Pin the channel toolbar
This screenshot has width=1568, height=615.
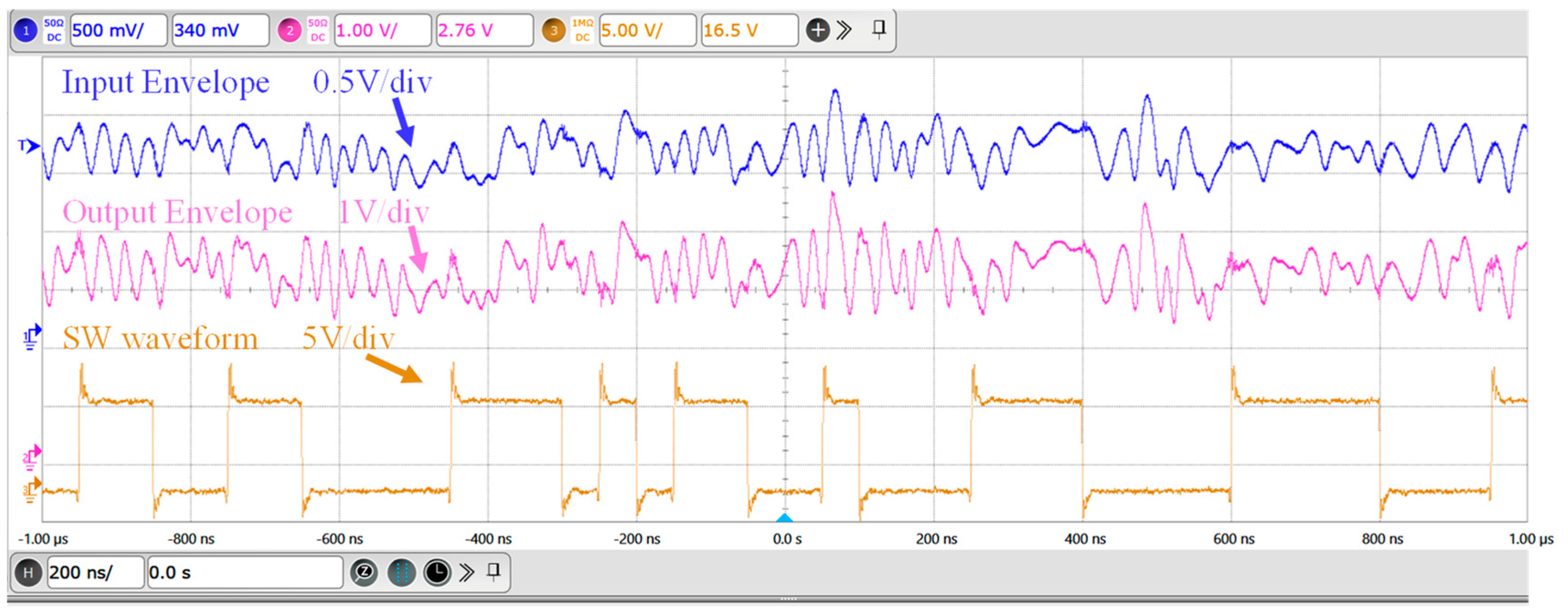[x=879, y=29]
